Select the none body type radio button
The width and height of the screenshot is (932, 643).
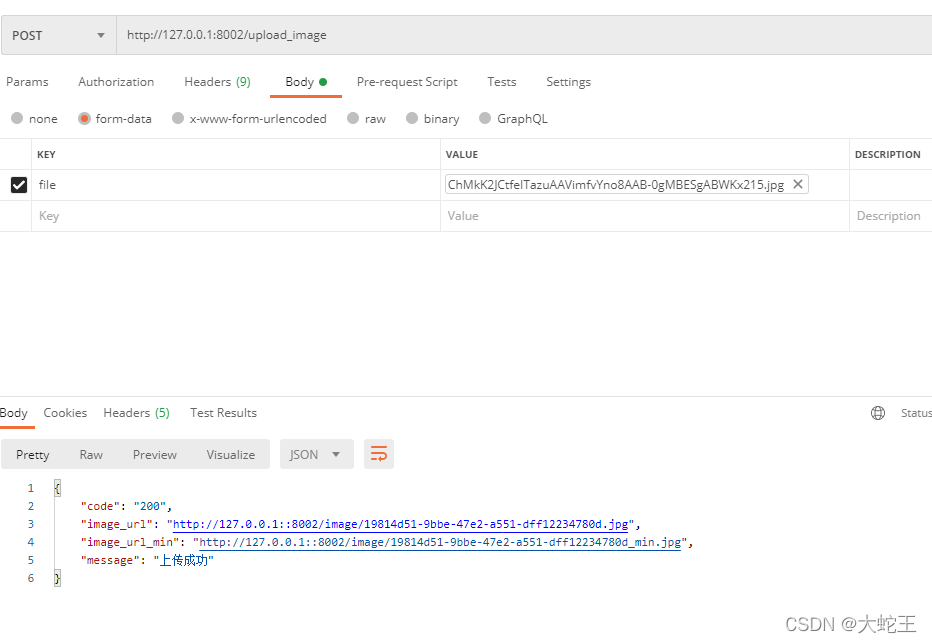pos(17,118)
